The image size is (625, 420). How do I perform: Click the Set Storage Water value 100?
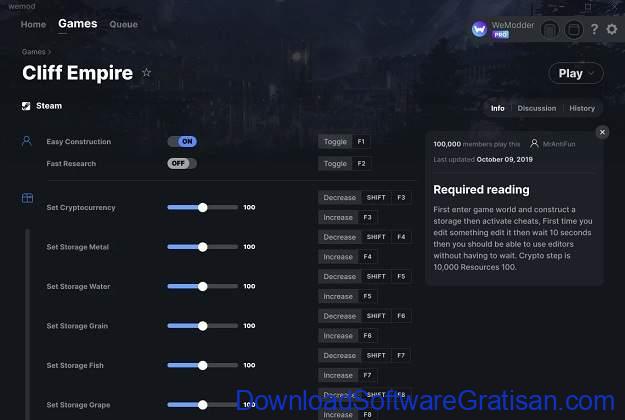(x=250, y=286)
